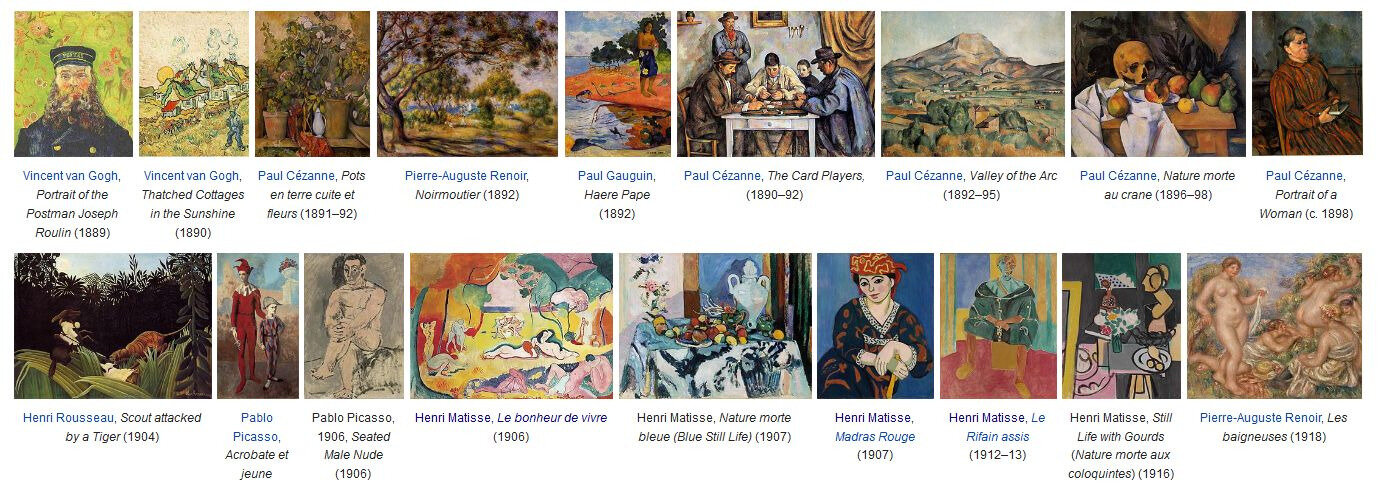Select the Valley of the Arc thumbnail
1380x486 pixels.
tap(973, 84)
